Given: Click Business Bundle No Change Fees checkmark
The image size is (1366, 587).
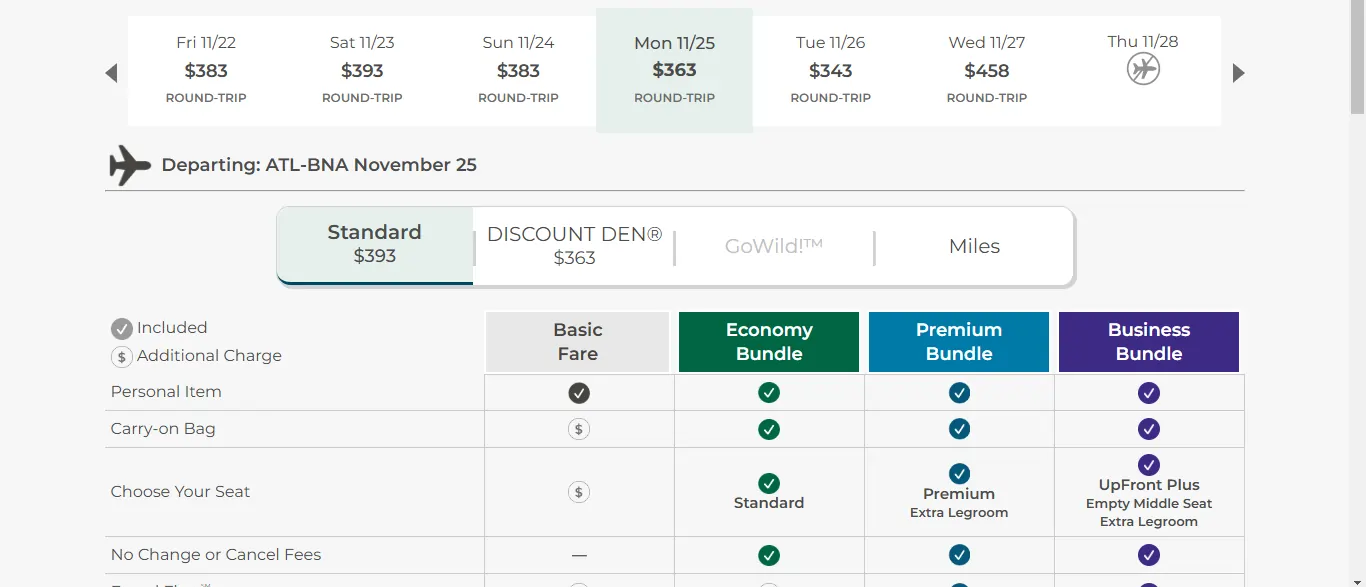Looking at the screenshot, I should click(1149, 555).
